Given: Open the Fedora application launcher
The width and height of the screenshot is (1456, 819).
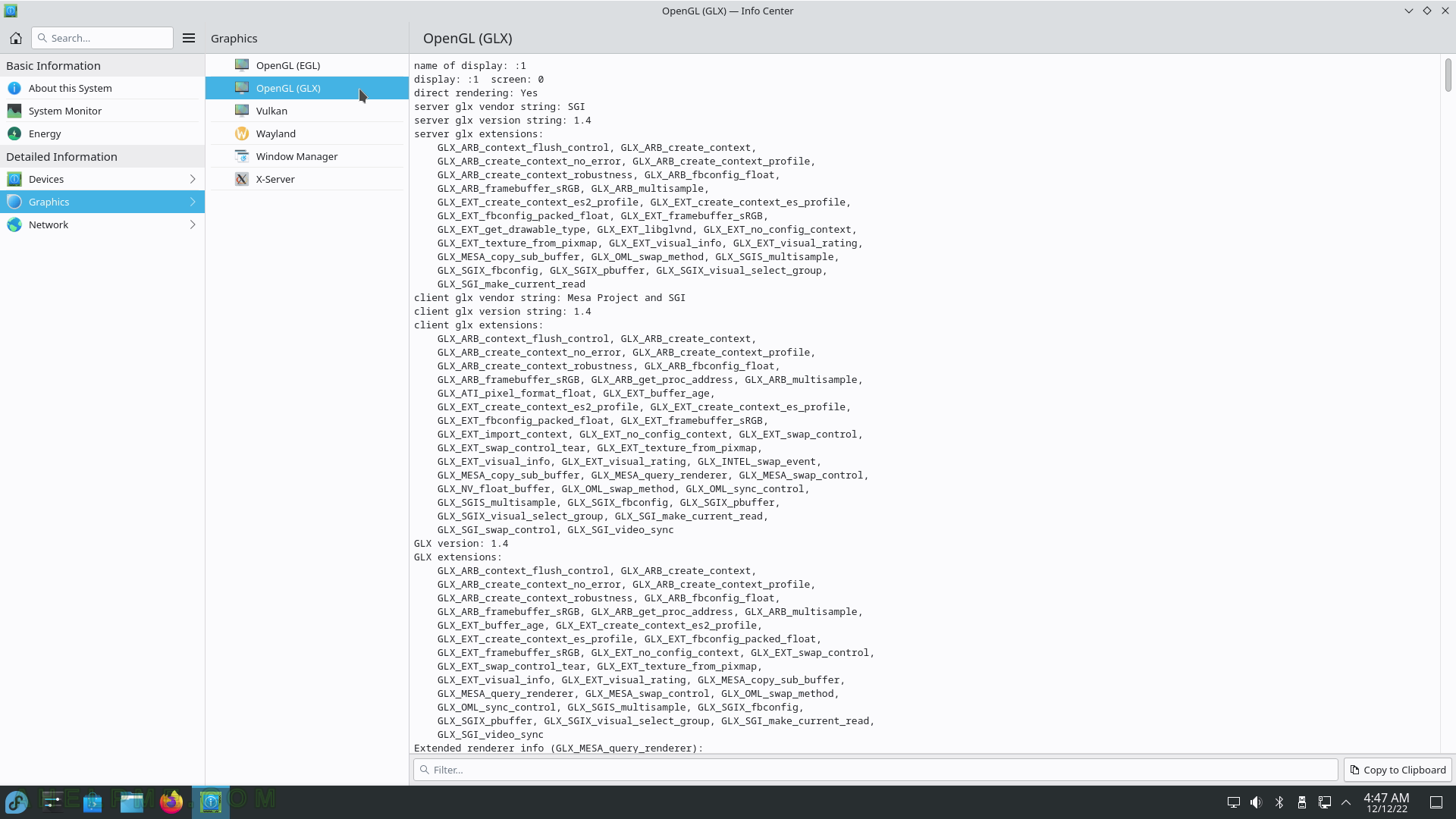Looking at the screenshot, I should [17, 802].
